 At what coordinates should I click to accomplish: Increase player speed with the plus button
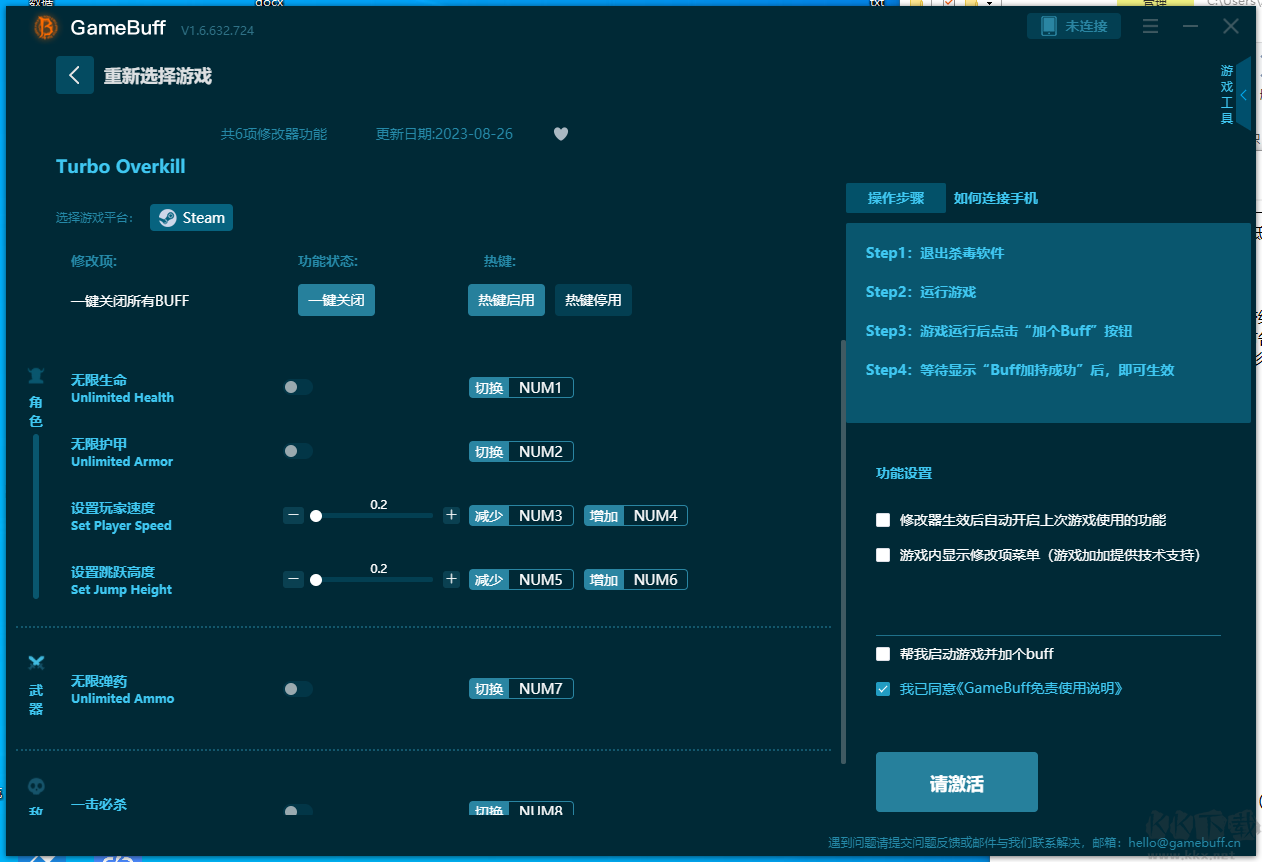pos(452,516)
